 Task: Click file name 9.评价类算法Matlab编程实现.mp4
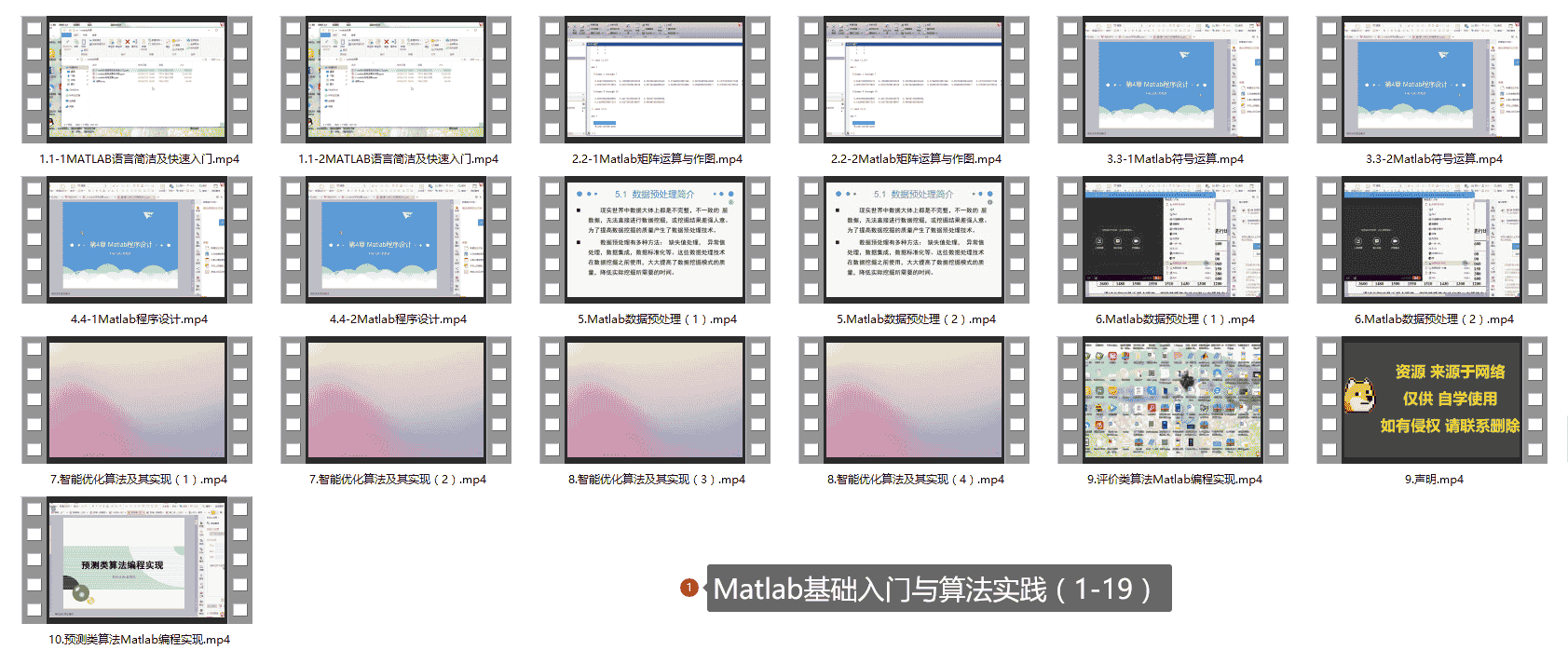point(1175,480)
